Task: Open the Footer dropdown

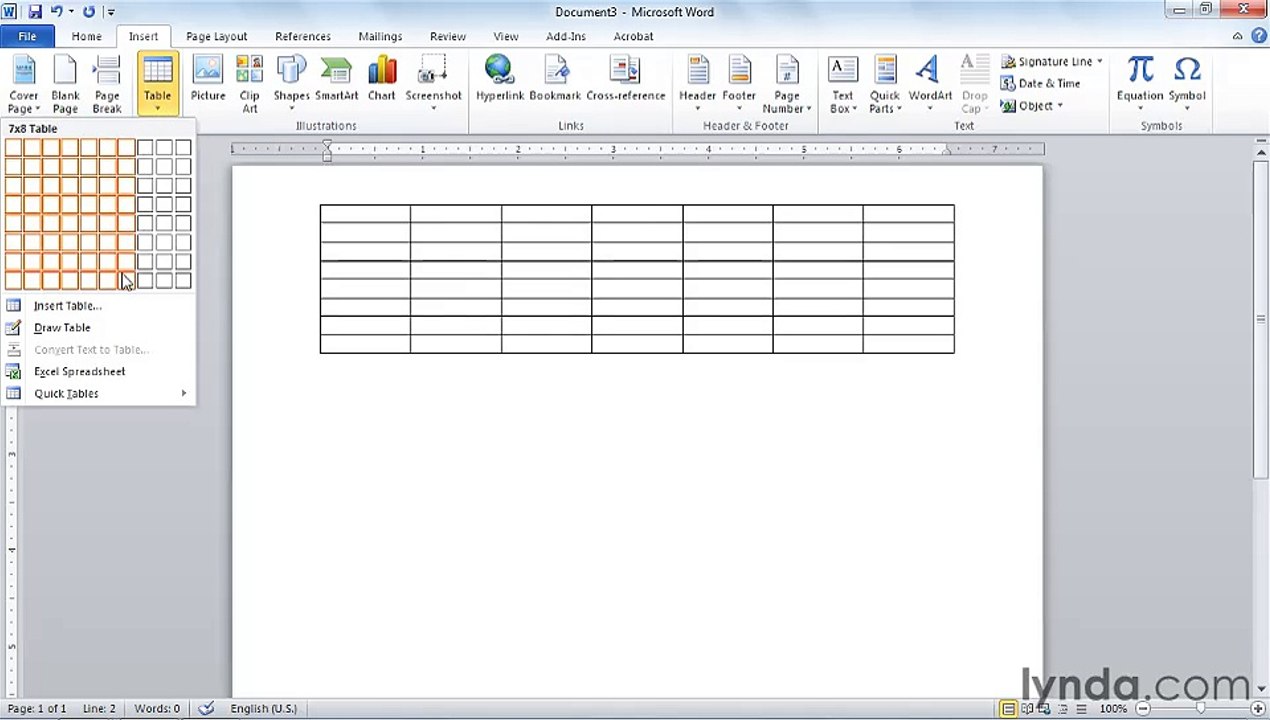Action: click(739, 85)
